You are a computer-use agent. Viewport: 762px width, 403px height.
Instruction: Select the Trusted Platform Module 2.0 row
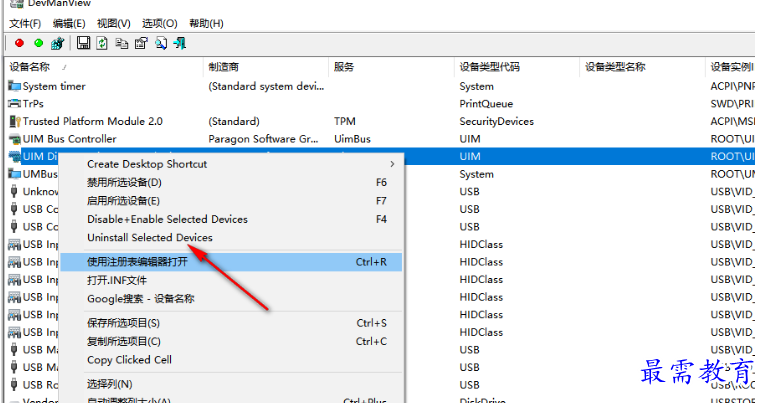pyautogui.click(x=92, y=121)
